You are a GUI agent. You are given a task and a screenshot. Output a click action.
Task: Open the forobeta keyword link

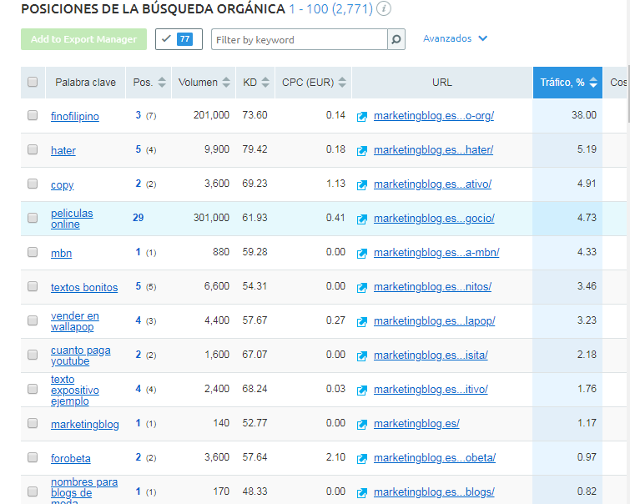coord(71,459)
